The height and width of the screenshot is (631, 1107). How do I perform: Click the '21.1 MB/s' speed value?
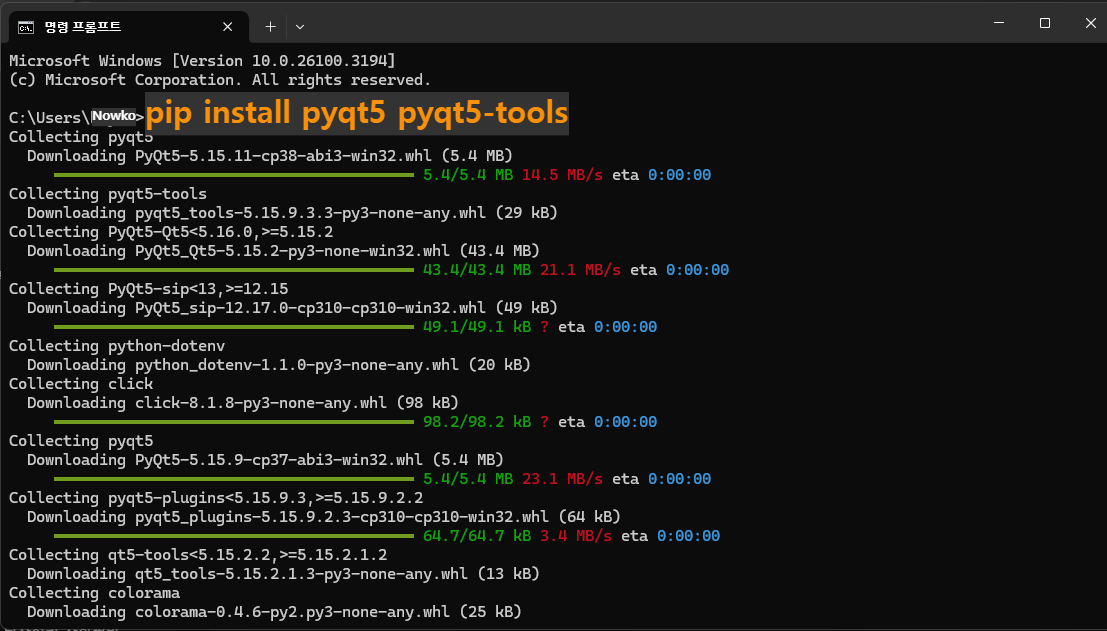point(580,270)
